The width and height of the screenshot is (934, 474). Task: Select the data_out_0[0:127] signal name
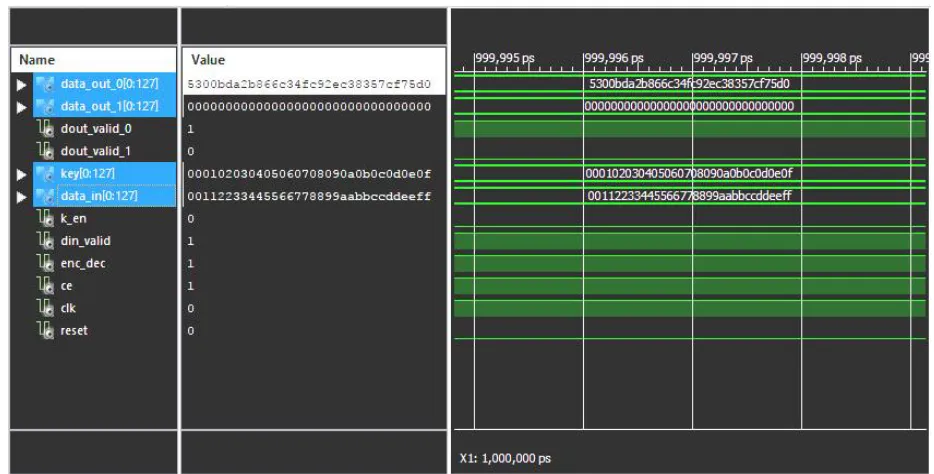point(110,84)
